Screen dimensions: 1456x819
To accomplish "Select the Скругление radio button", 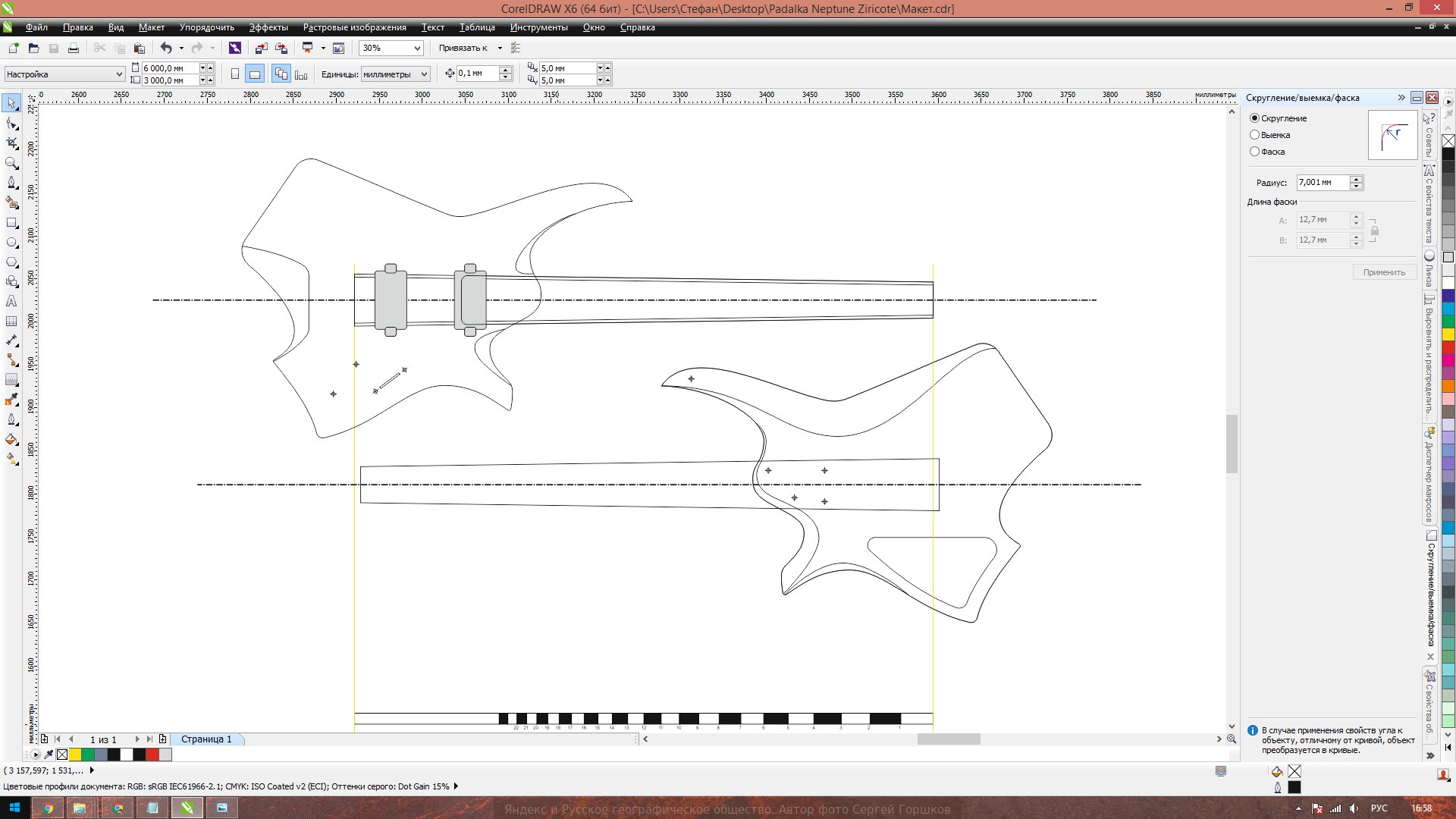I will click(1254, 118).
